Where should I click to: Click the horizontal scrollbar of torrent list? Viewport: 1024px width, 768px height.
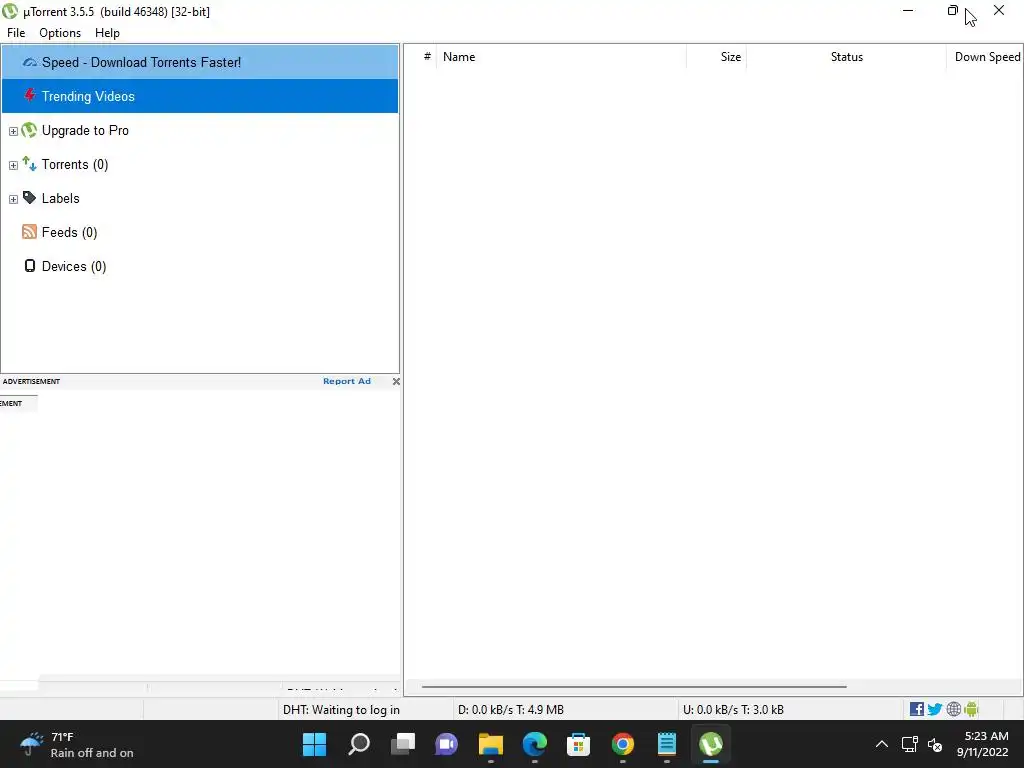click(633, 686)
